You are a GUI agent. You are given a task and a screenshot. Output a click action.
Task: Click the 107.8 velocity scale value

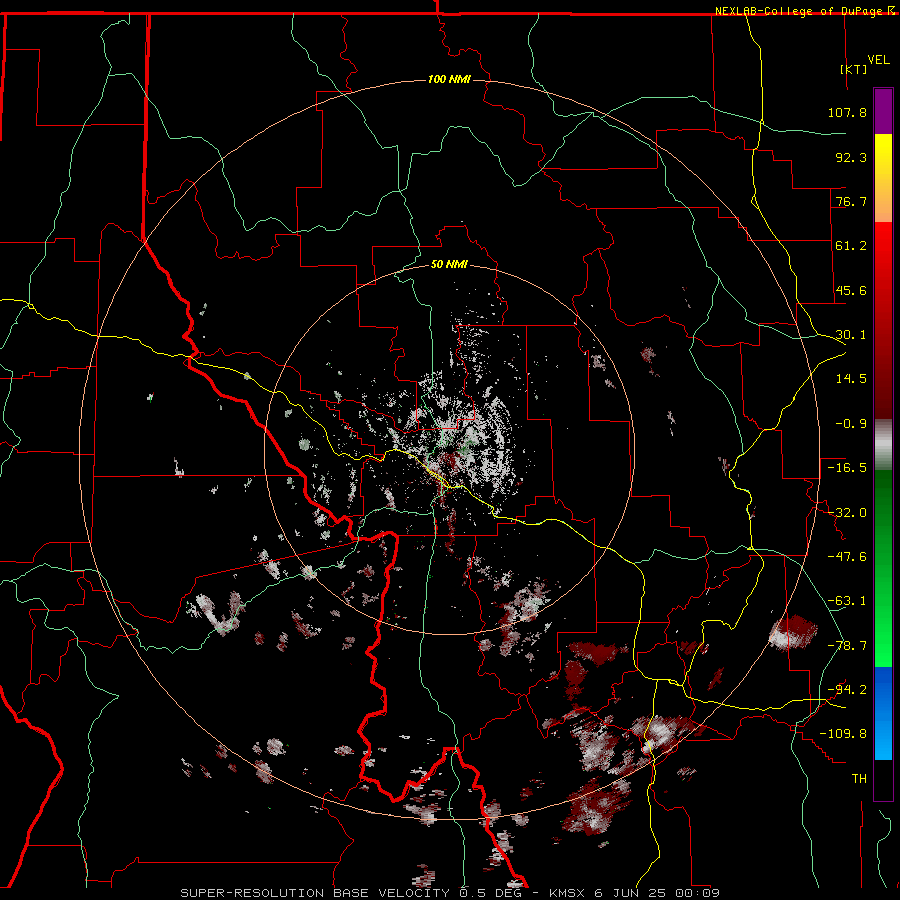[x=847, y=112]
